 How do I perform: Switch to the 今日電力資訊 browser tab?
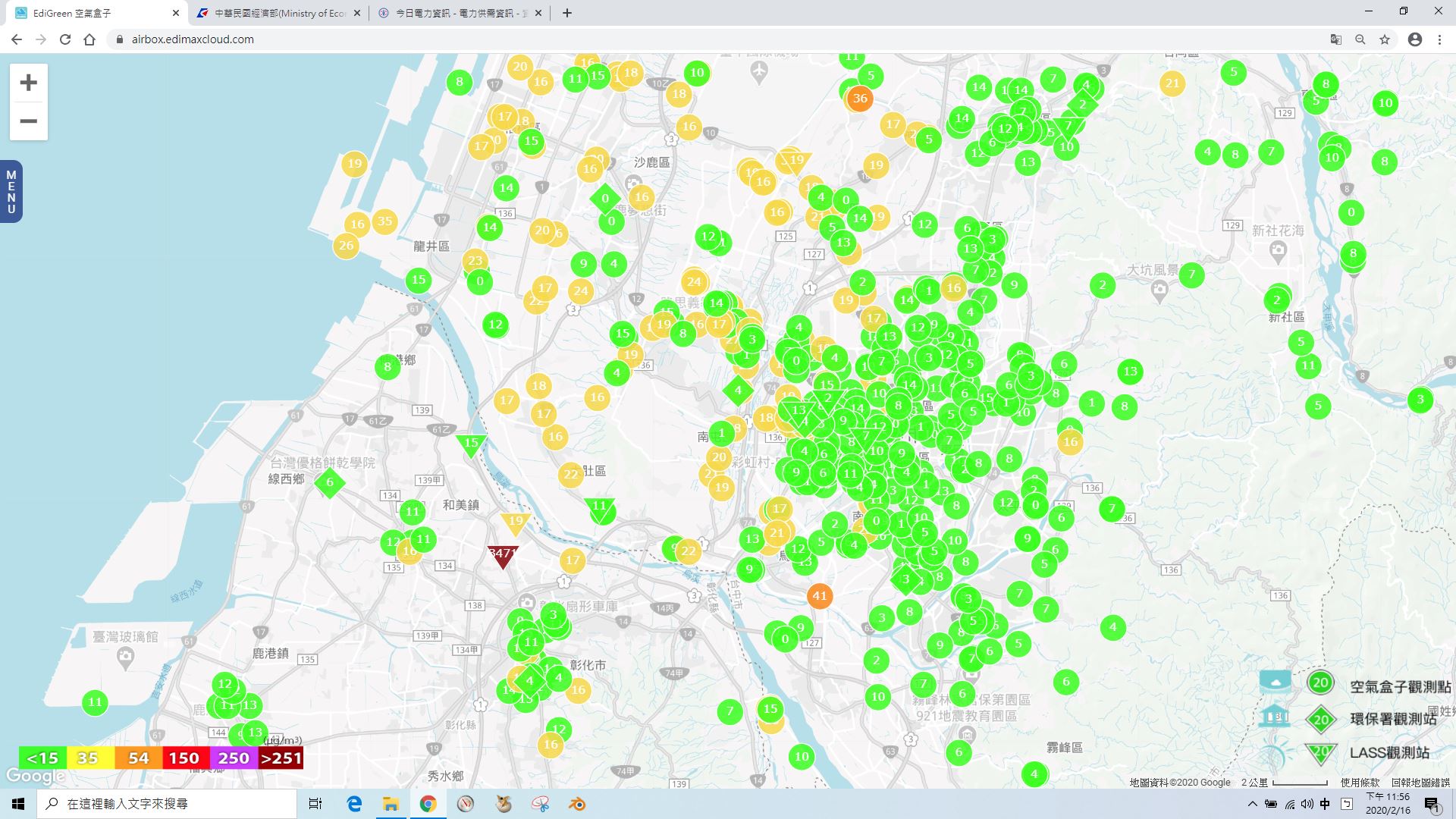(x=459, y=13)
